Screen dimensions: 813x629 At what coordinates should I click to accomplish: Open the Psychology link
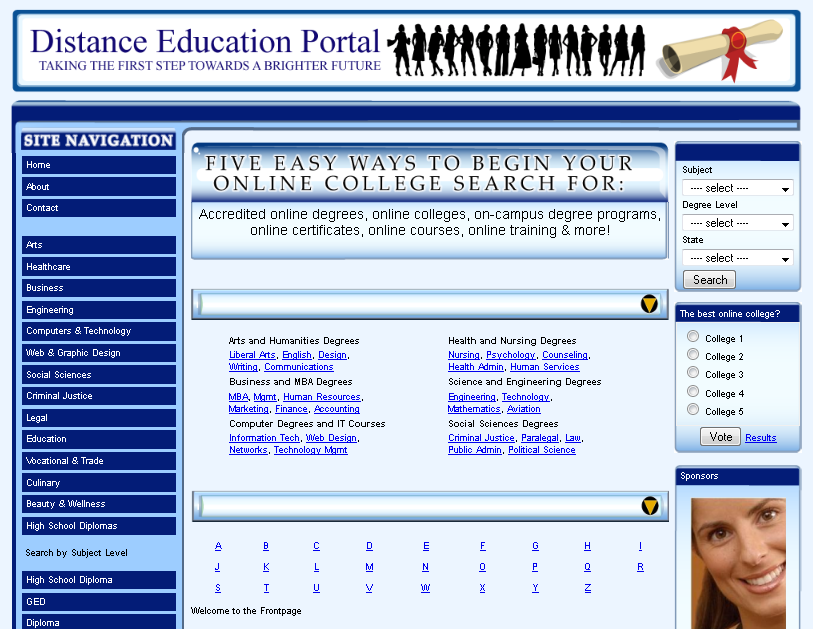point(511,355)
